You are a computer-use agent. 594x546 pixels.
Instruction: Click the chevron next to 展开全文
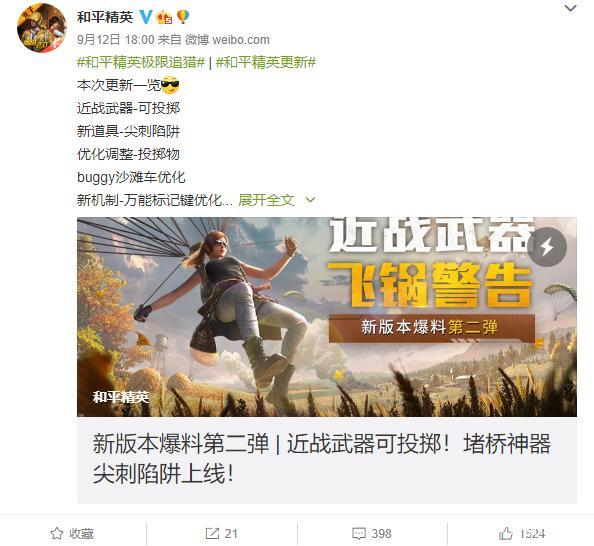pos(310,200)
